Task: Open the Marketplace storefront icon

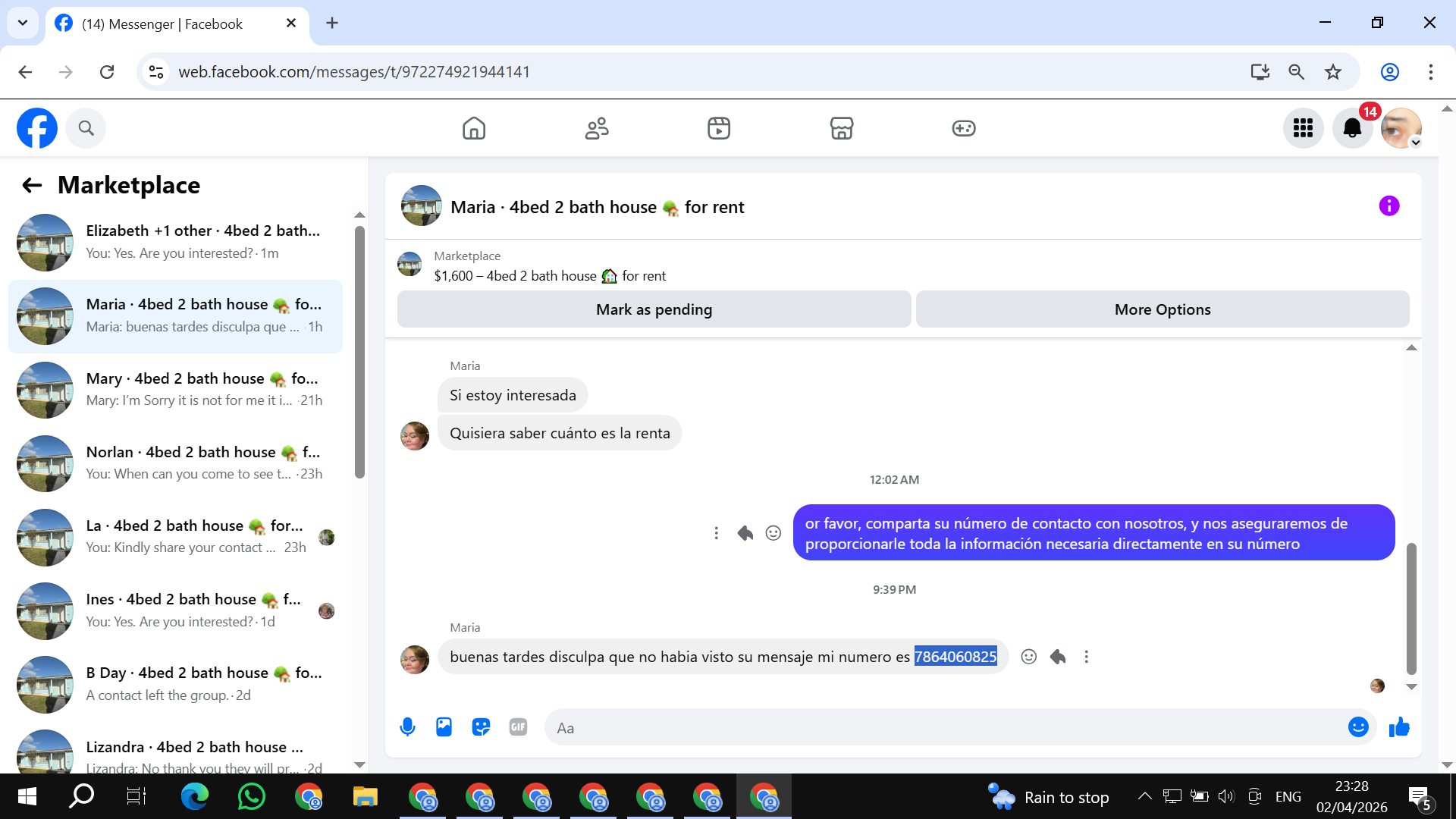Action: pos(842,128)
